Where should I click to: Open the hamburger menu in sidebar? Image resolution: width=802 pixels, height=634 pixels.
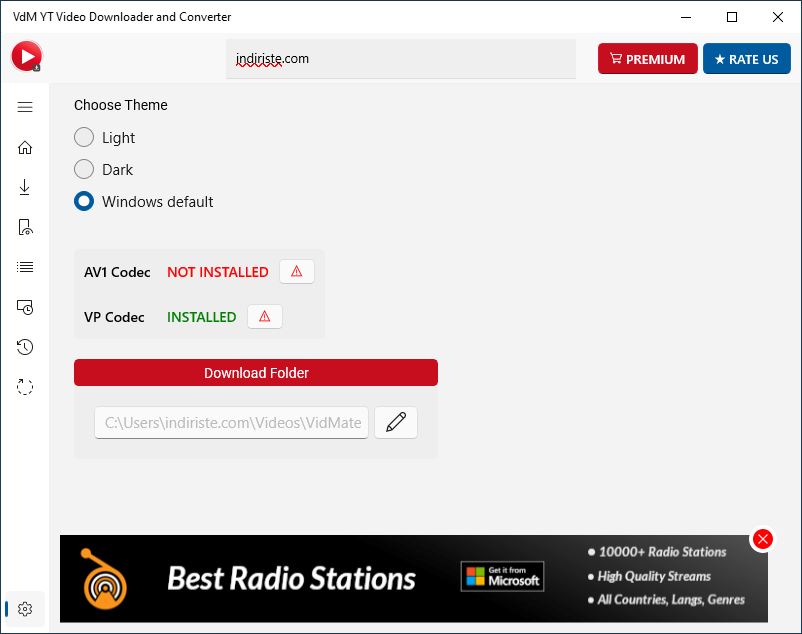(x=25, y=107)
